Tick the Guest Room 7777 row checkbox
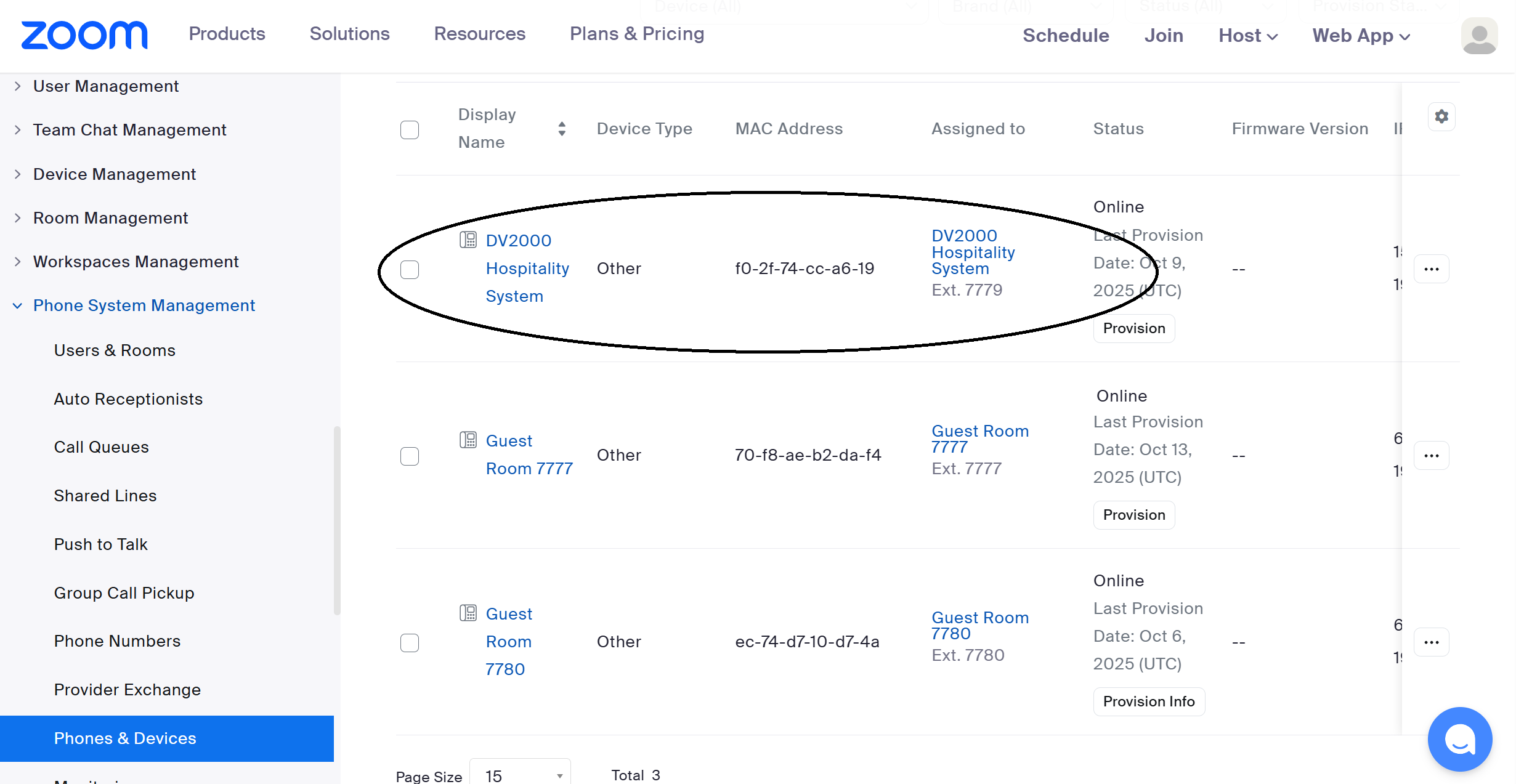Image resolution: width=1516 pixels, height=784 pixels. (410, 456)
